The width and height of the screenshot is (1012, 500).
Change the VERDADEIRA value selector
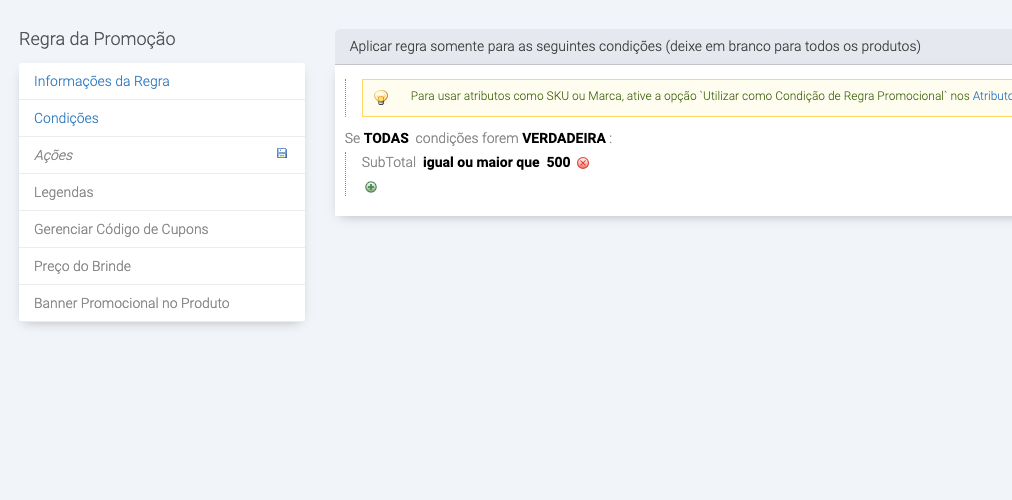(563, 138)
